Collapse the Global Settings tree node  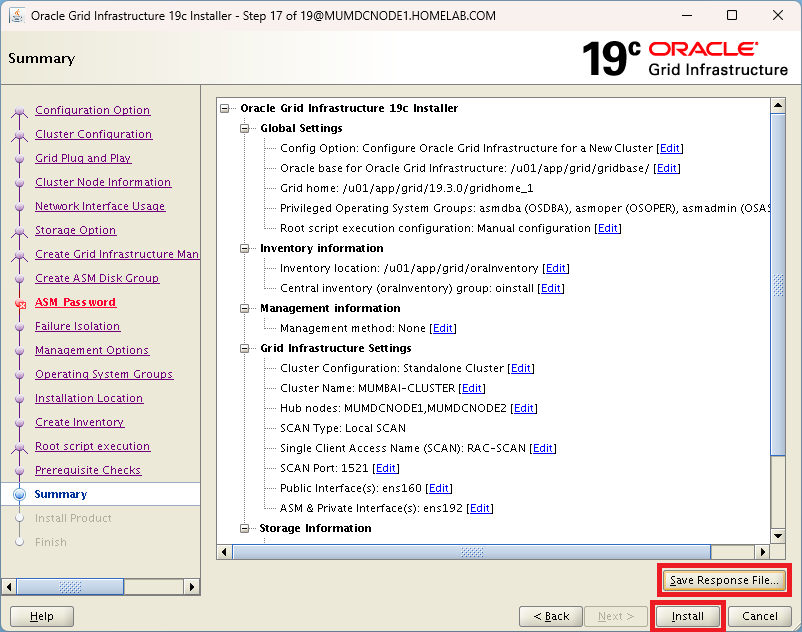(x=246, y=128)
